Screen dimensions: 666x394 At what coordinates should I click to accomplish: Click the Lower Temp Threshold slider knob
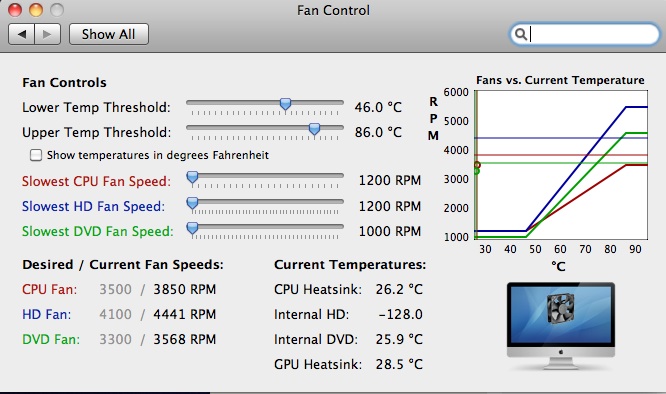click(285, 104)
